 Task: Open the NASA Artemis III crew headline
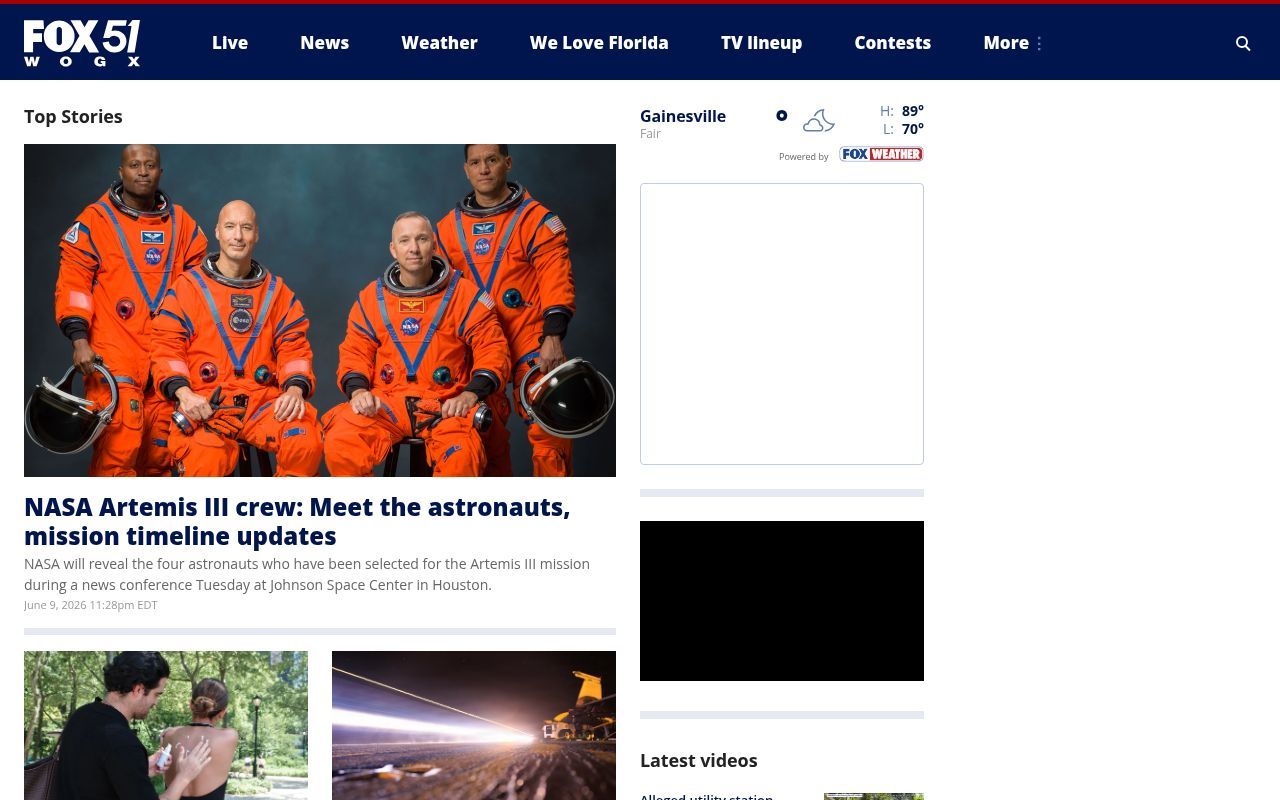297,521
